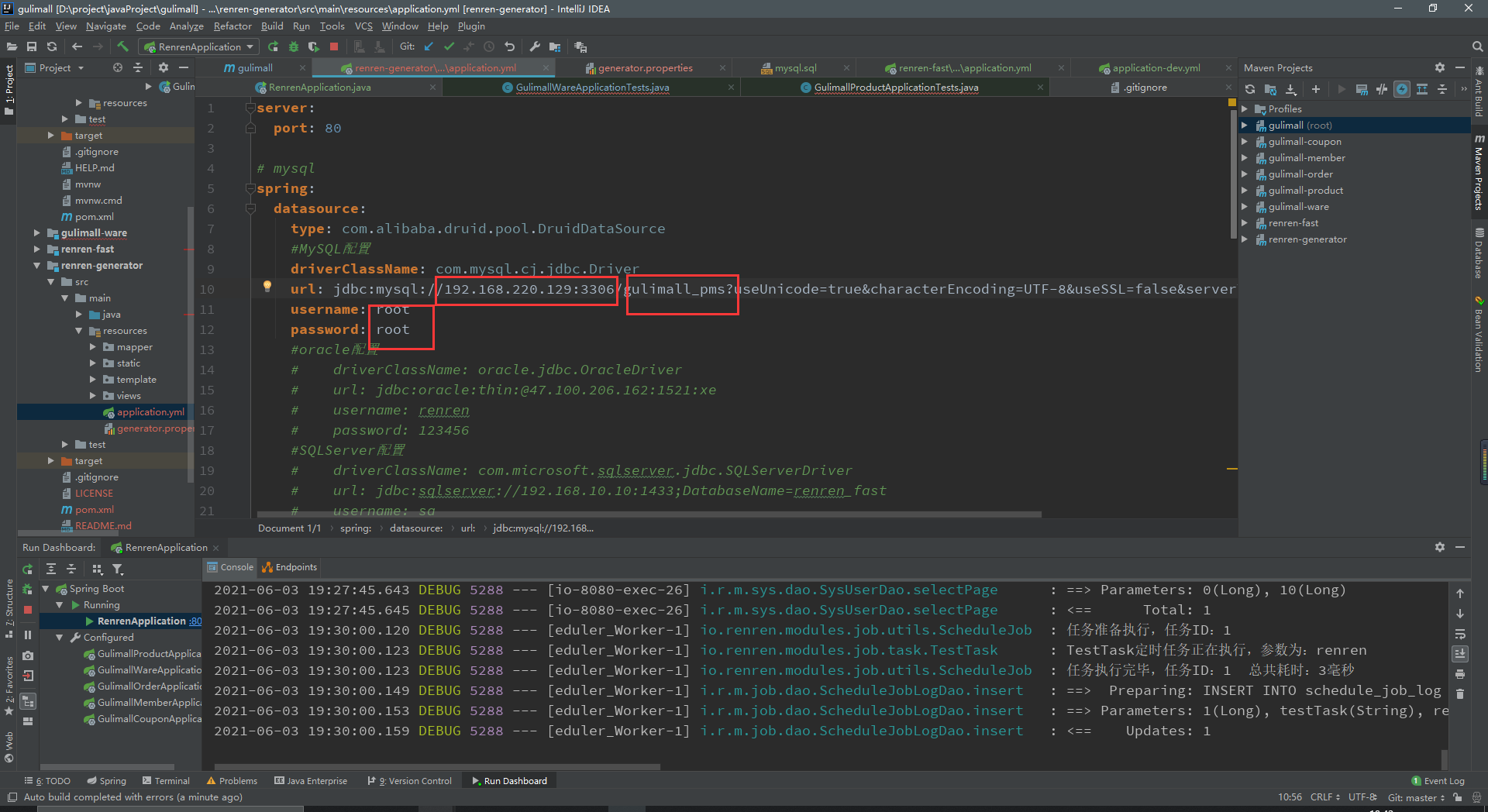Toggle Skip Tests mode in Maven toolbar
This screenshot has height=812, width=1488.
[1402, 89]
